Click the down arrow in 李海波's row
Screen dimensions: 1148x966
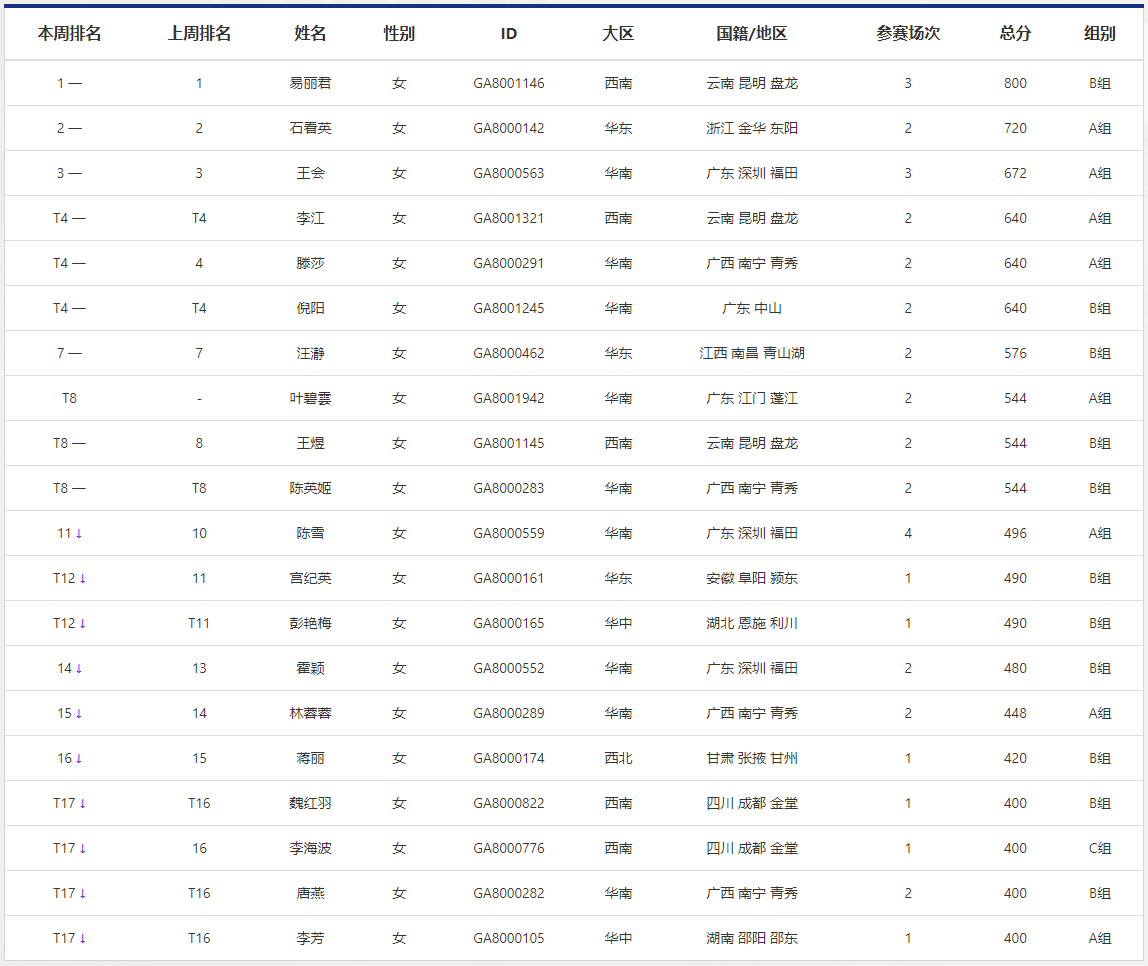point(83,849)
